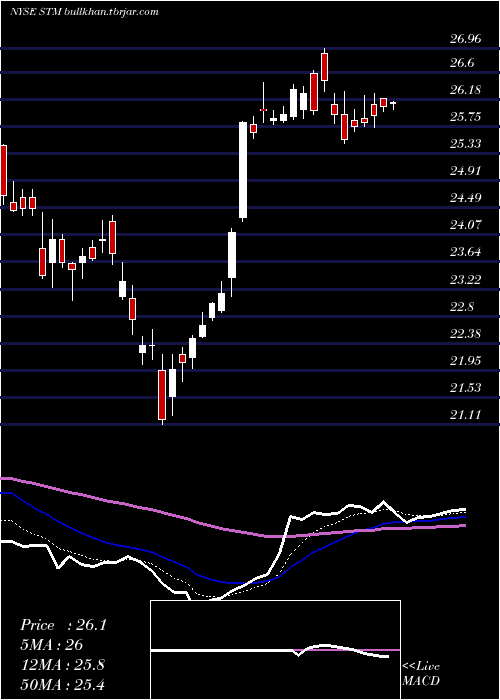Click the NYSE STM bullkhan.tbrjar.com title text
Screen dimensions: 500x700
click(84, 12)
